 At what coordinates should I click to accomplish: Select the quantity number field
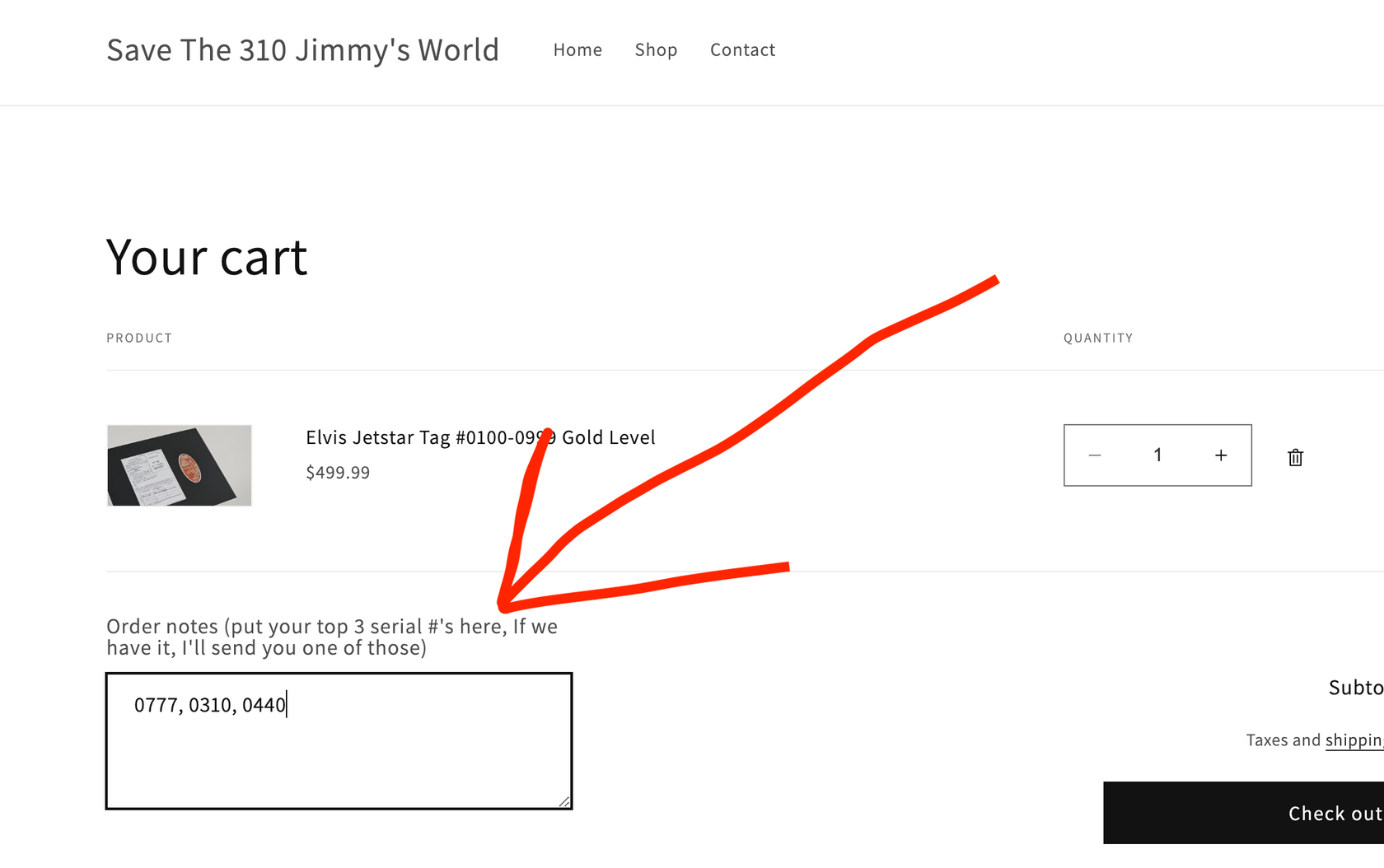coord(1157,455)
